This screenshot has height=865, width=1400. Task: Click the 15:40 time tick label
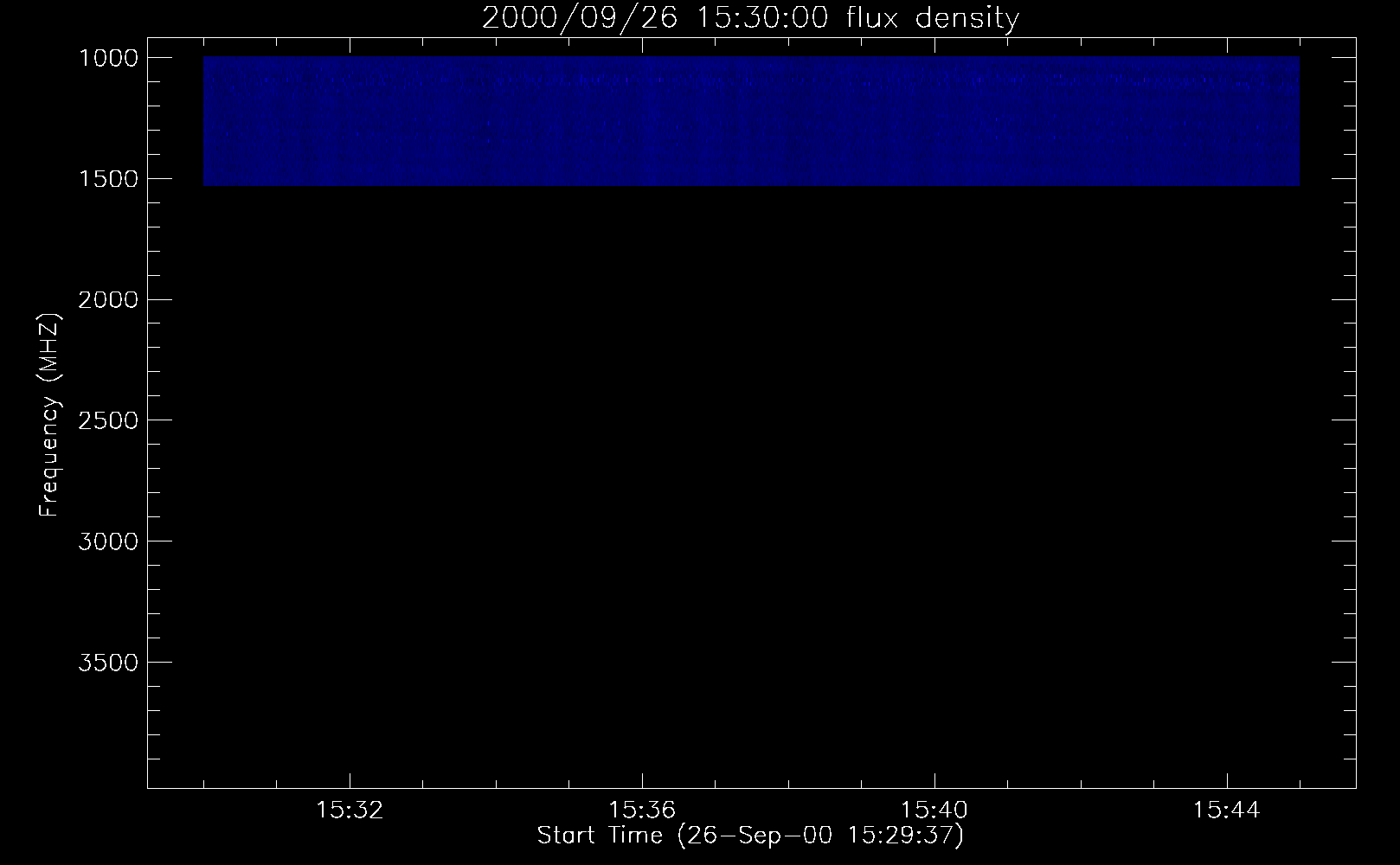point(934,811)
